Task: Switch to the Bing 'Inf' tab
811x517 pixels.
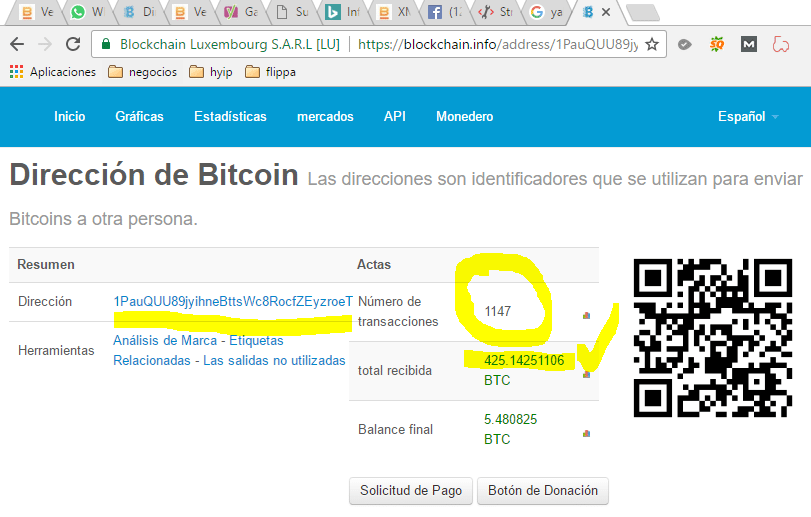Action: pyautogui.click(x=341, y=12)
